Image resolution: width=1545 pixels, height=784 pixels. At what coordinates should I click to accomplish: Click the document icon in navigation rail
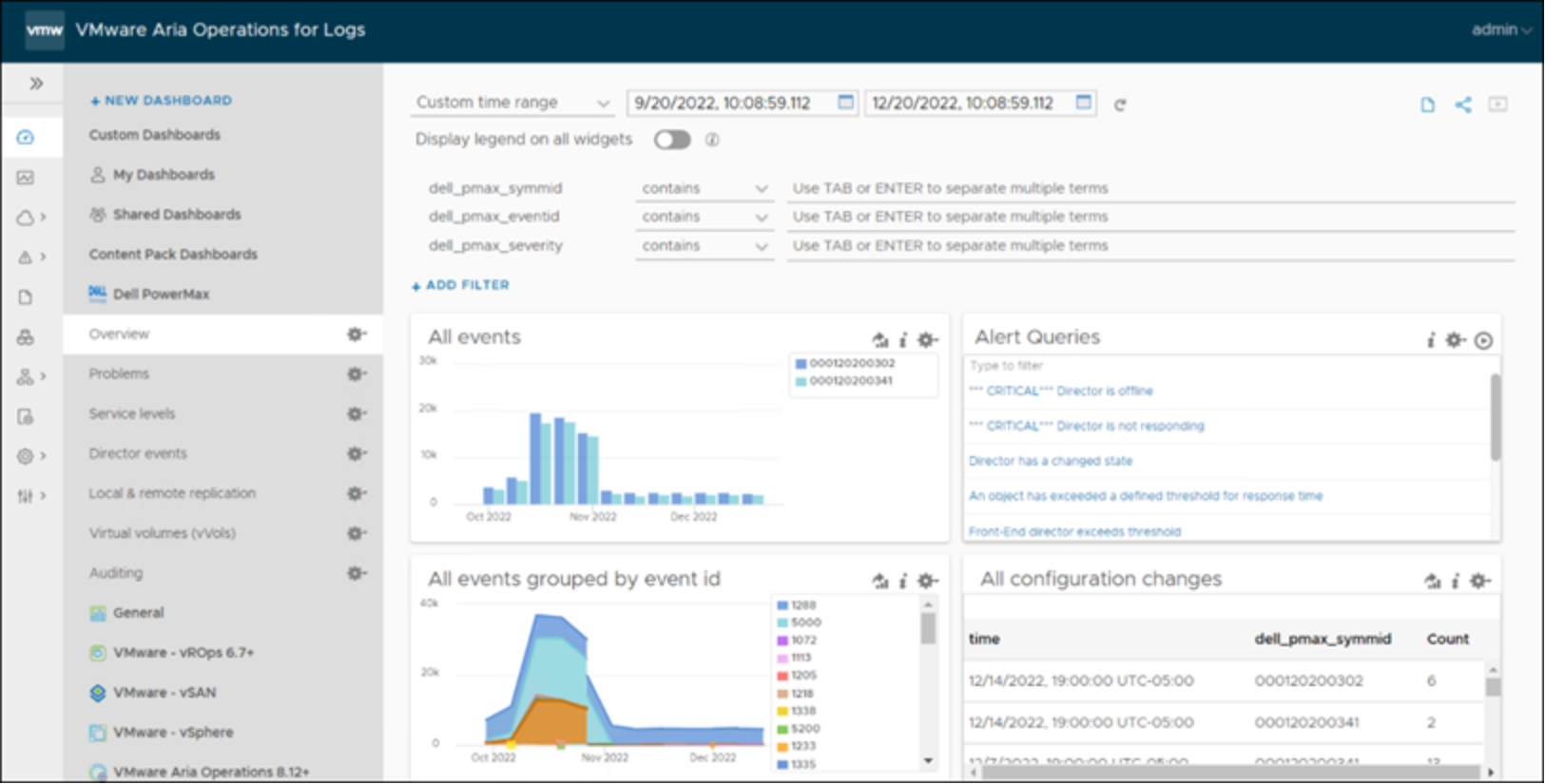[x=26, y=297]
